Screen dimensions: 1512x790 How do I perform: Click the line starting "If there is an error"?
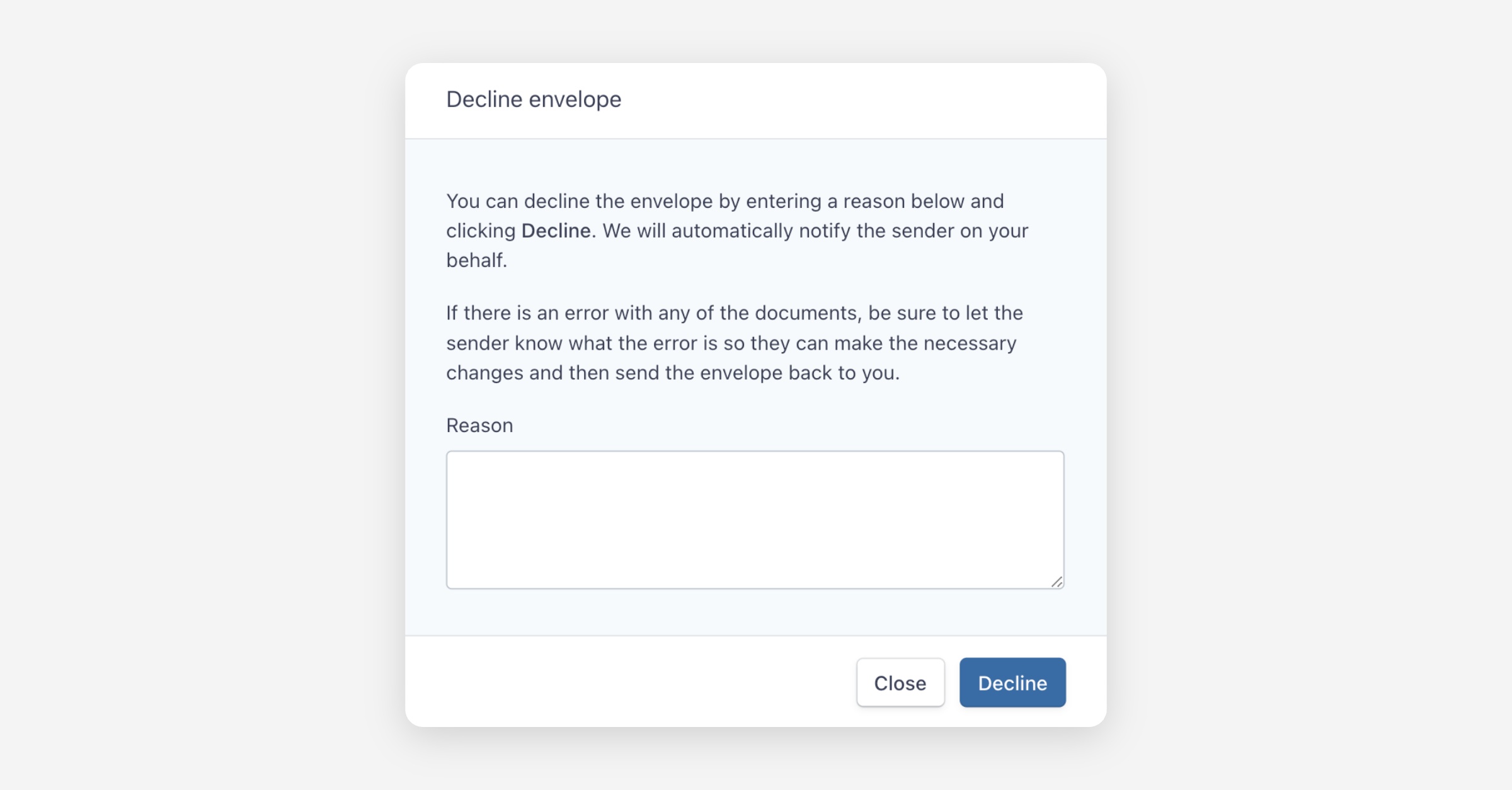(x=734, y=313)
